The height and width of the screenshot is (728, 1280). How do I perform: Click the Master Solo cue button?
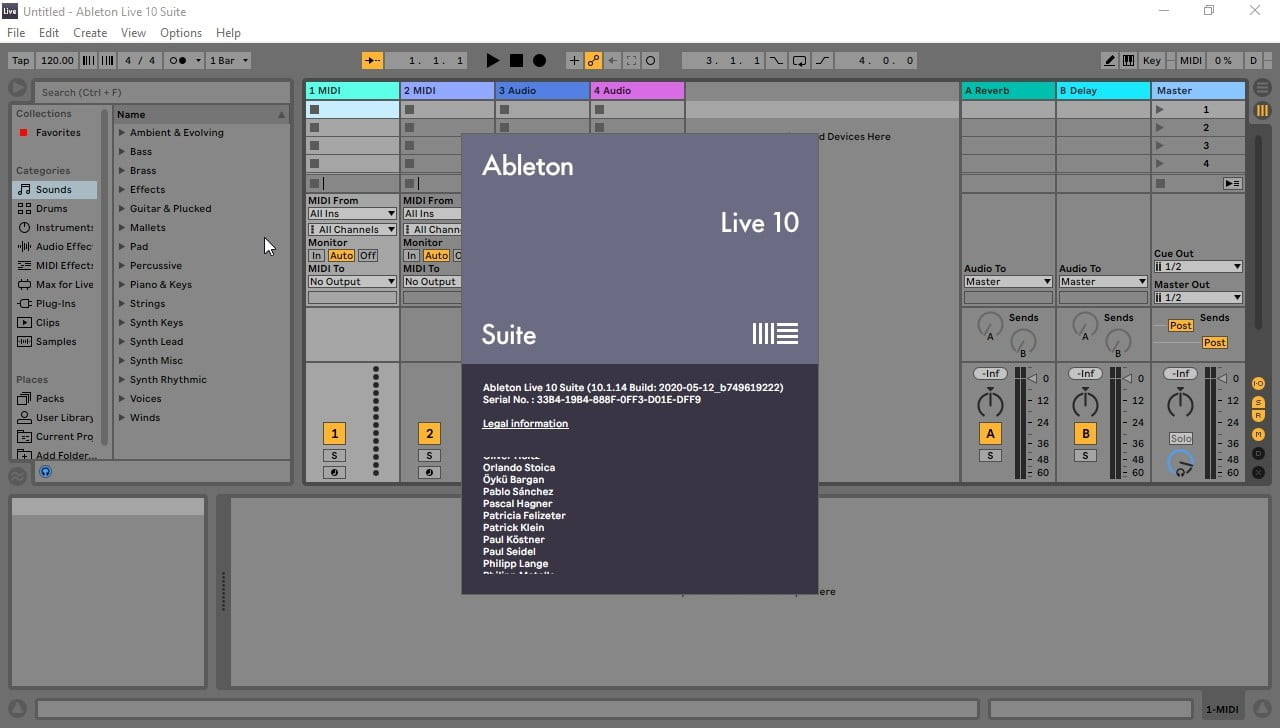point(1181,439)
